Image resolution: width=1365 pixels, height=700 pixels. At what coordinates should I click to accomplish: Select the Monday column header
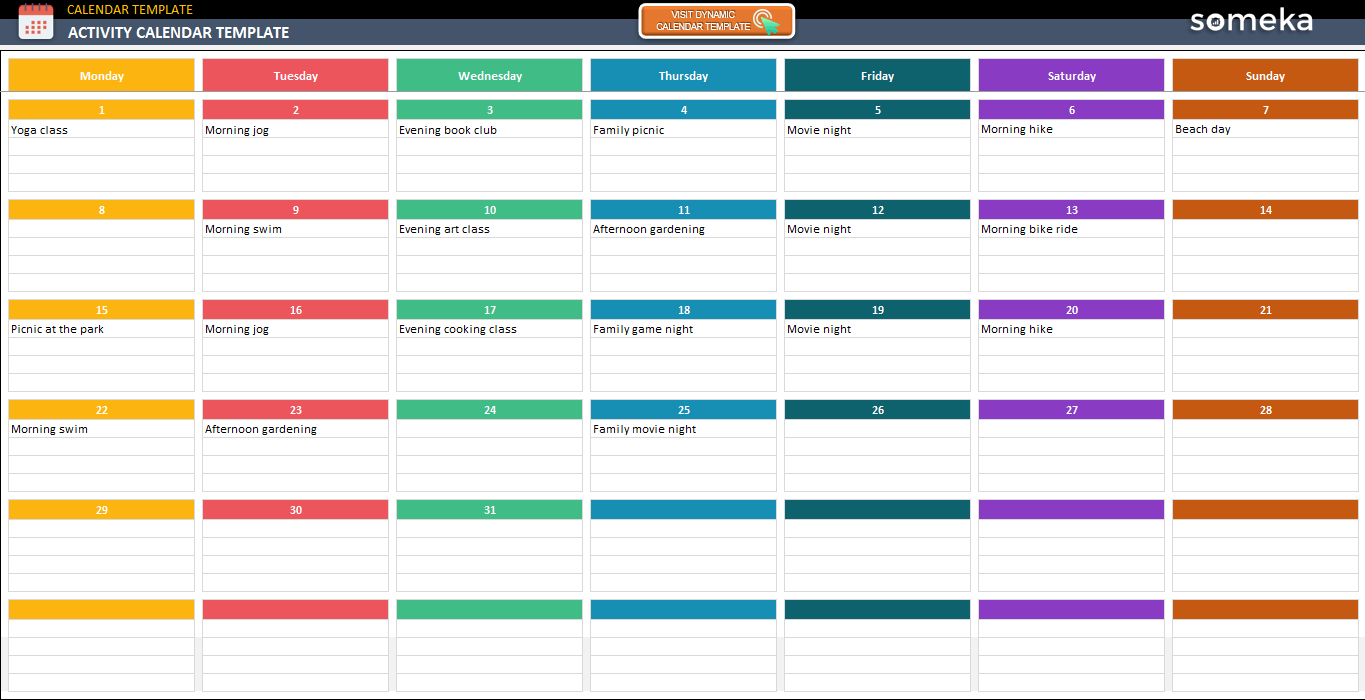100,75
